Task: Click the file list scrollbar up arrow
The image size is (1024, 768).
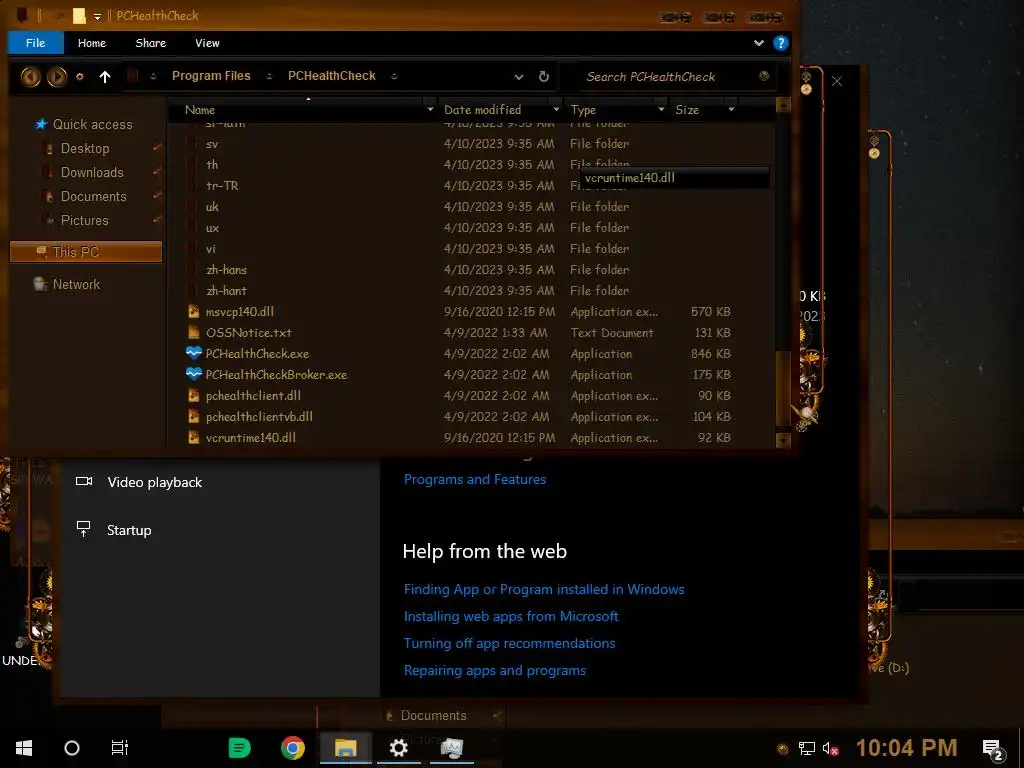Action: [x=783, y=104]
